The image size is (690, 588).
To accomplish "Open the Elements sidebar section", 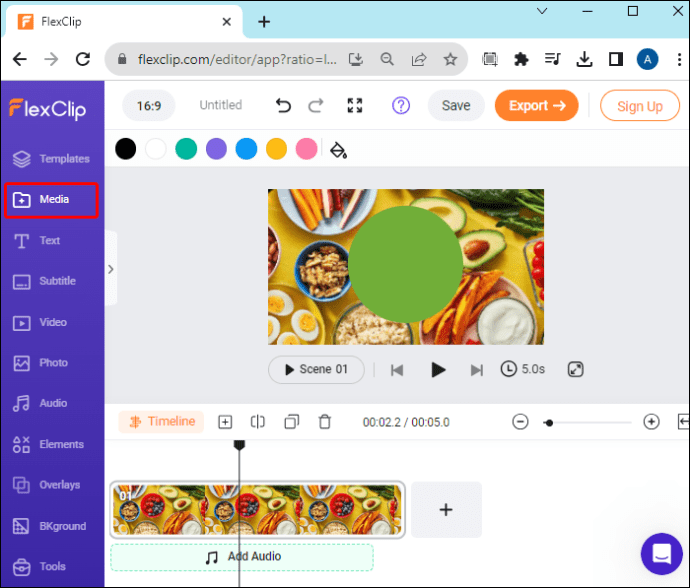I will pyautogui.click(x=48, y=444).
